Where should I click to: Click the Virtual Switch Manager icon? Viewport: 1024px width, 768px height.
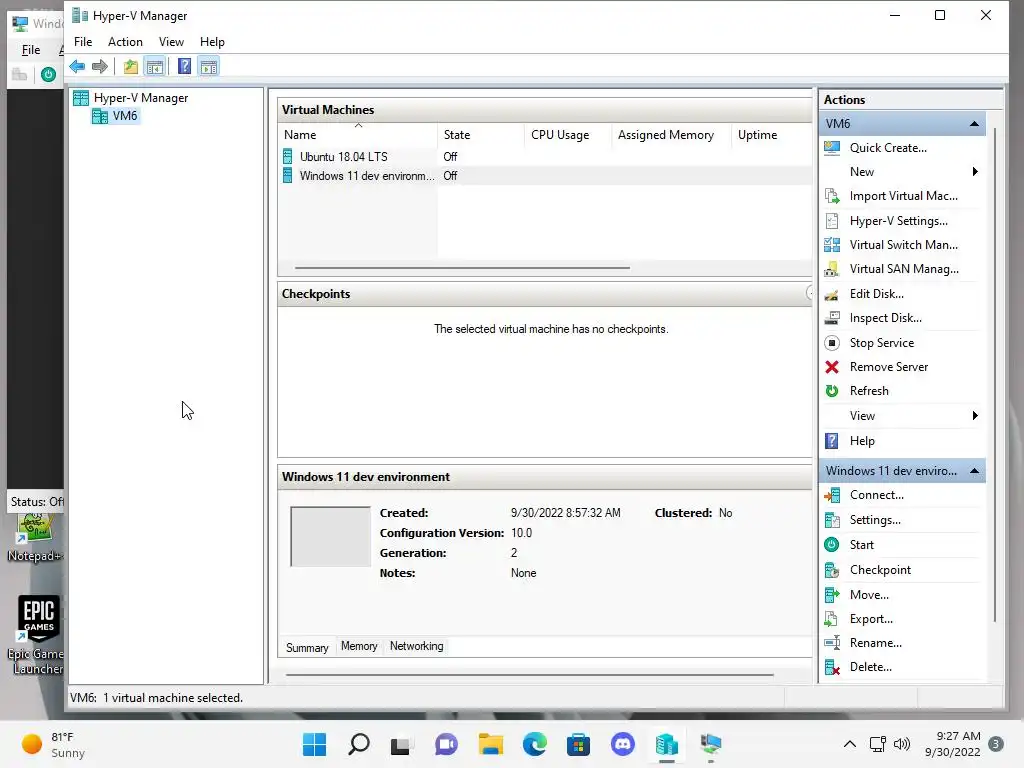click(832, 246)
